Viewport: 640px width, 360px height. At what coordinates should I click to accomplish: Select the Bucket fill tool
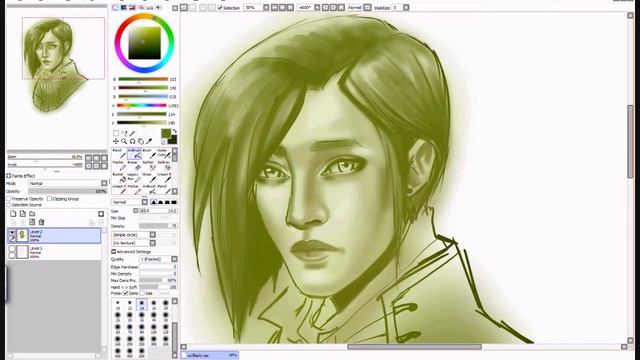119,178
